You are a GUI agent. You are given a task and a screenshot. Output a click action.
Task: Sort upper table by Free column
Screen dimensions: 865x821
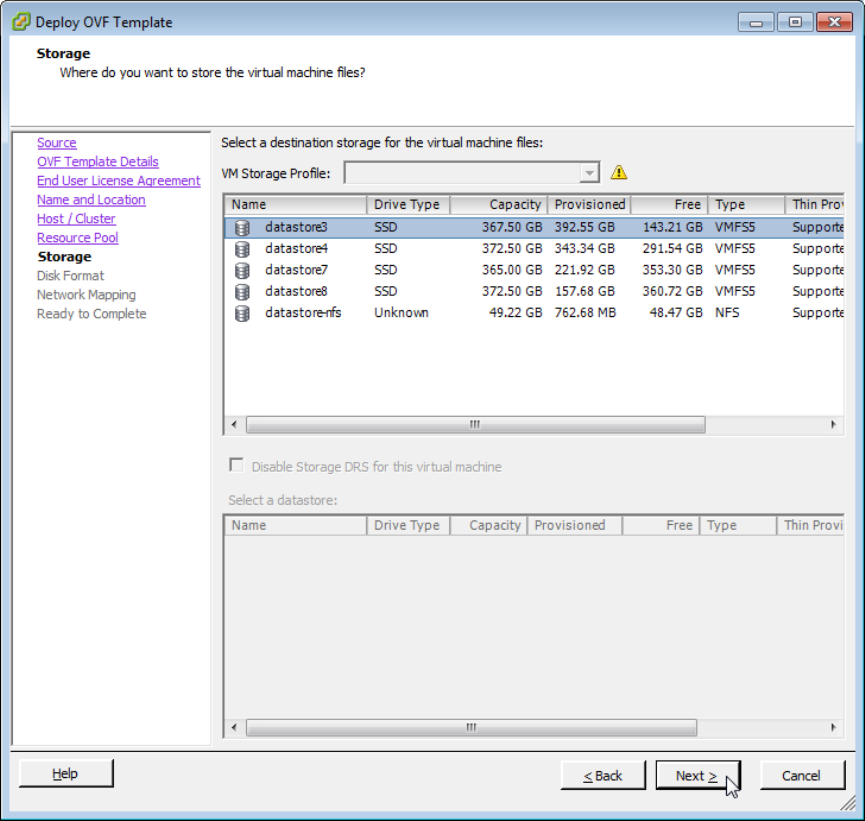tap(670, 205)
